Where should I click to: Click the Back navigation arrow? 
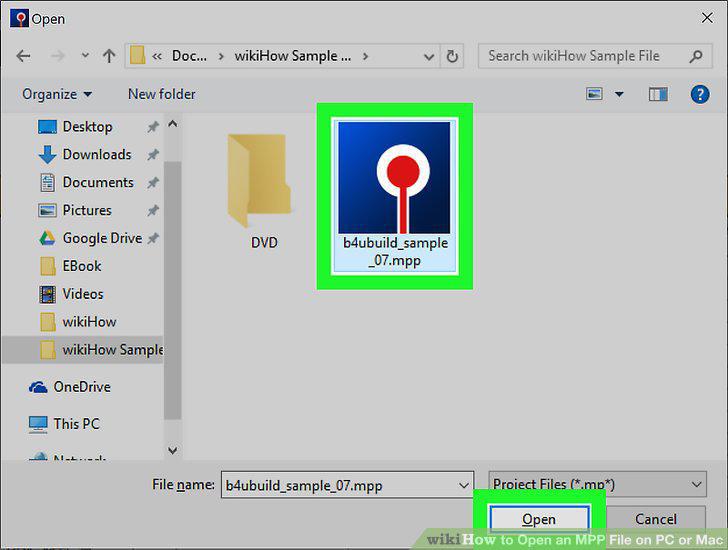[23, 56]
